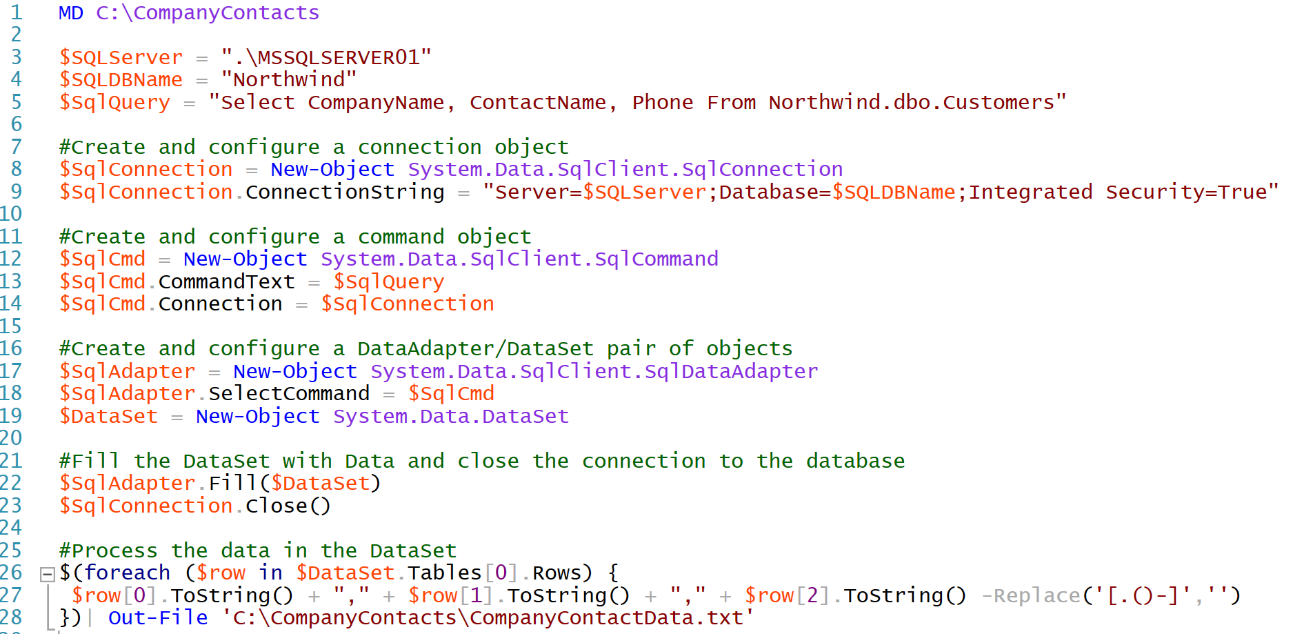Click the New-Object cmdlet on line 8

[x=332, y=169]
